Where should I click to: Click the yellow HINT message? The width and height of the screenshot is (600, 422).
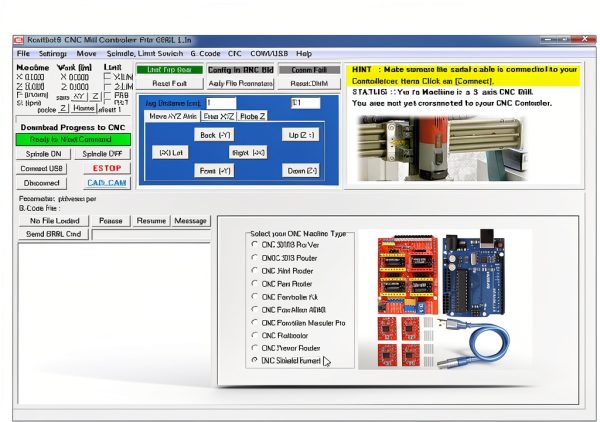(x=464, y=75)
